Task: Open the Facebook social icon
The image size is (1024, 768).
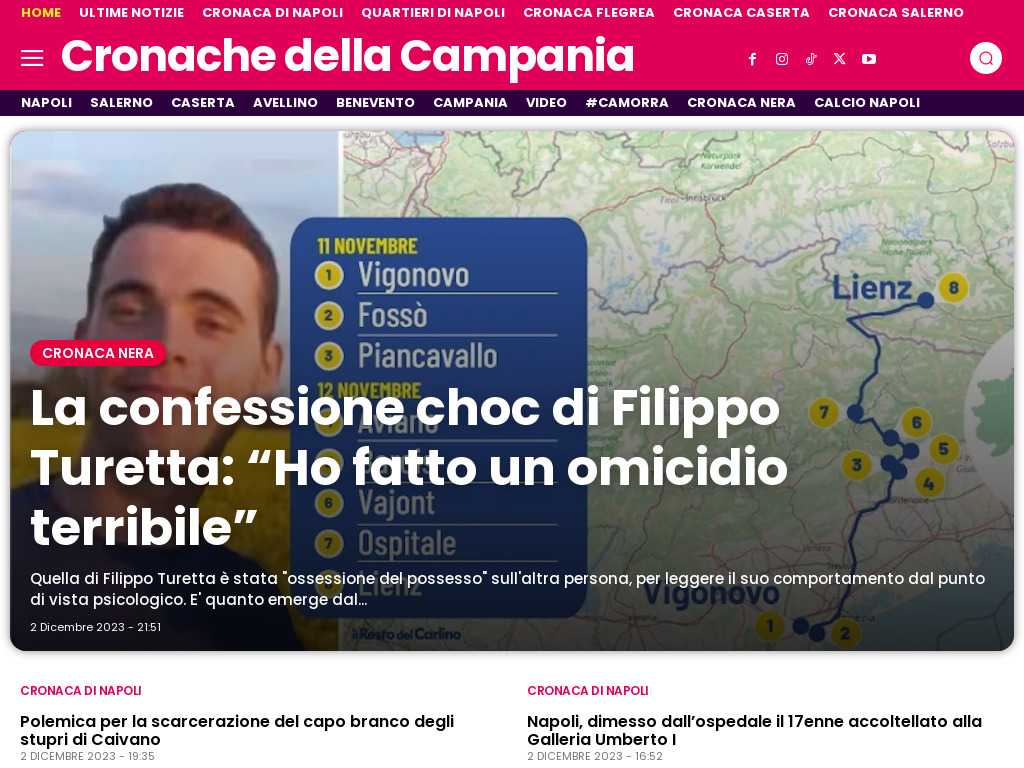Action: 752,59
